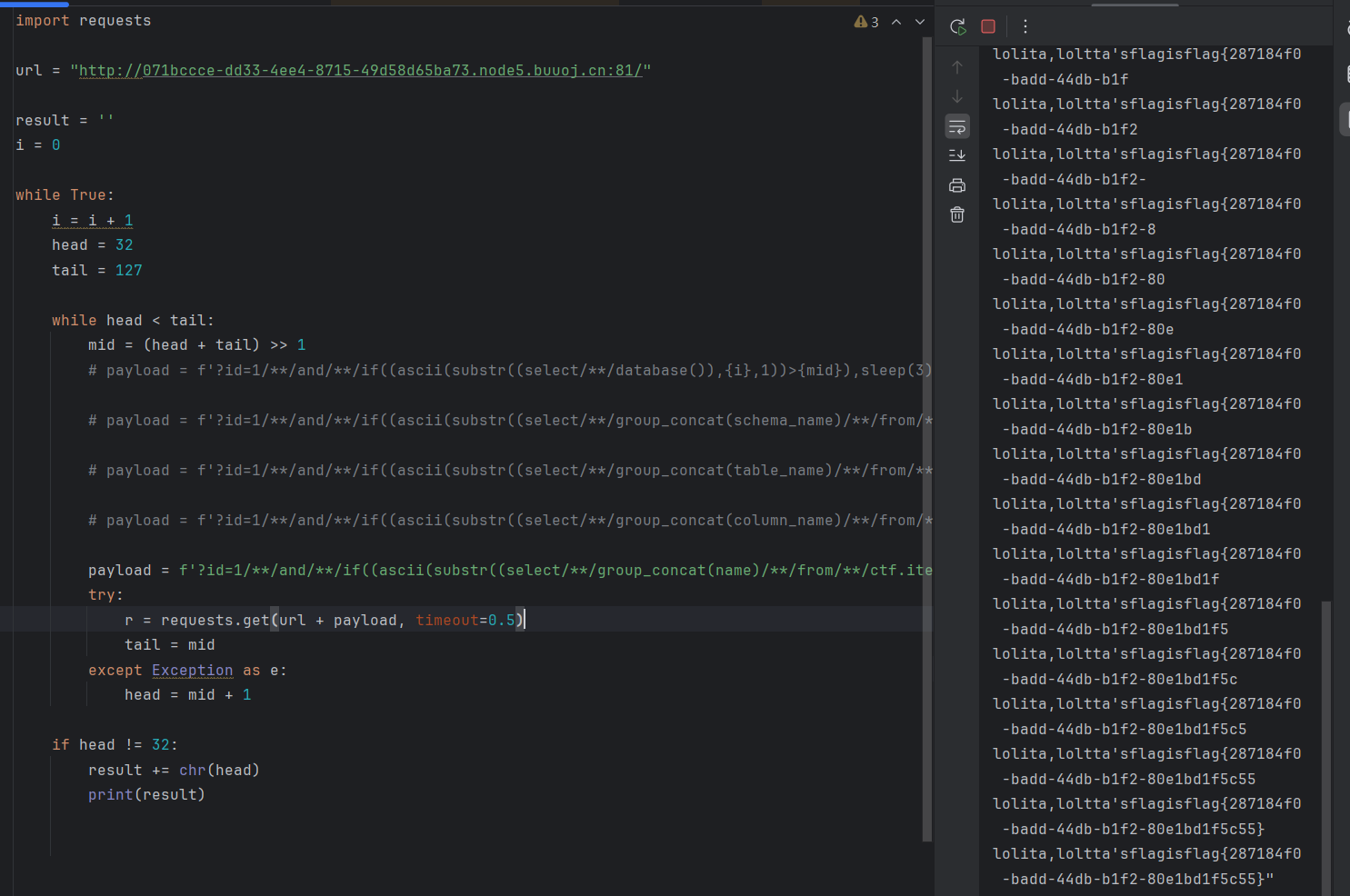
Task: Click the 'mid = (head + tail) >> 1' line
Action: pyautogui.click(x=197, y=345)
